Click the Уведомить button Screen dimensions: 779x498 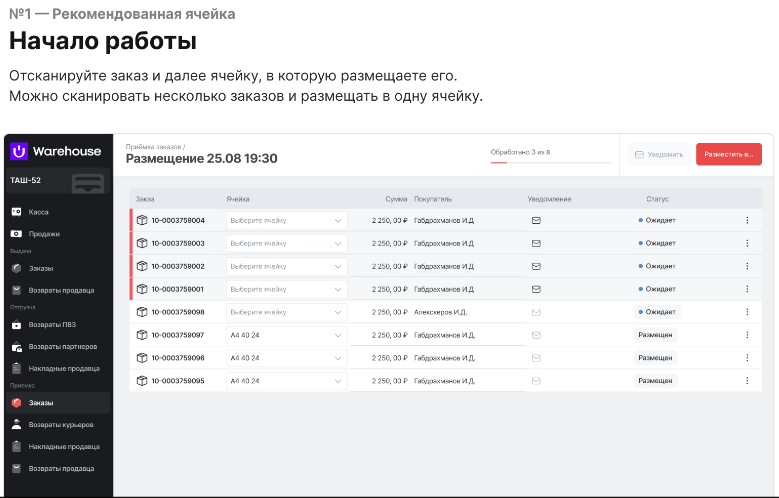pos(657,154)
